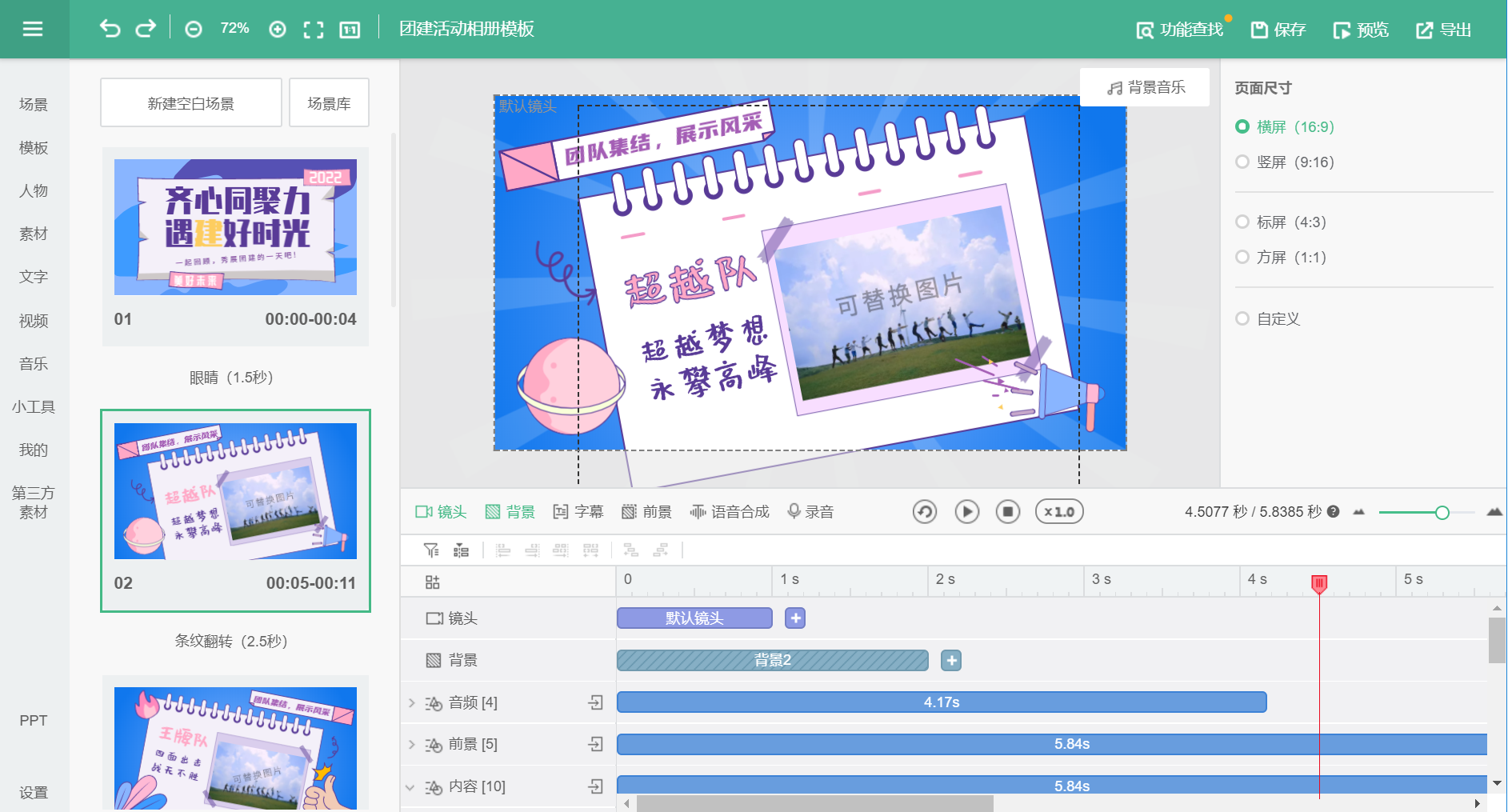Select landscape 16:9 page size

coord(1285,126)
